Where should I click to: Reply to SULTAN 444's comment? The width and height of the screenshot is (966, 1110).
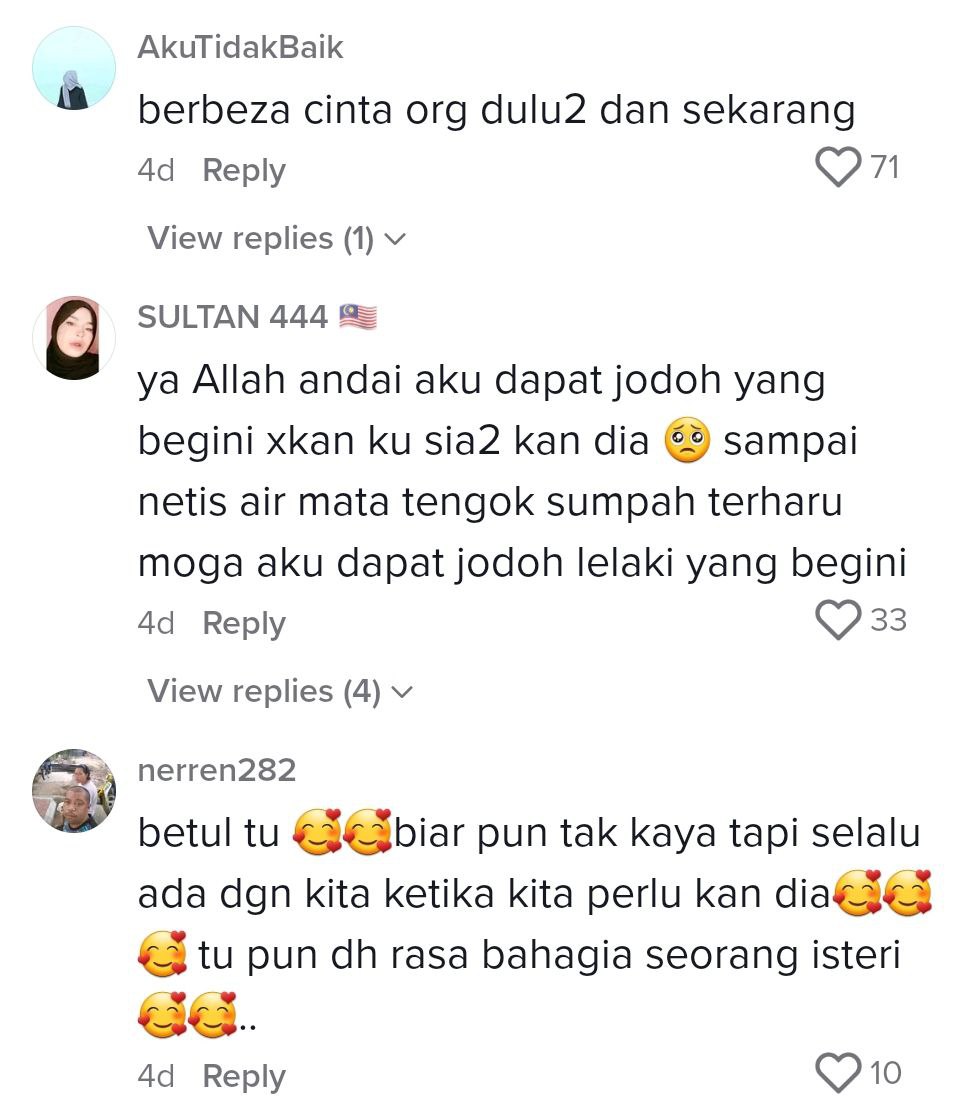tap(244, 624)
